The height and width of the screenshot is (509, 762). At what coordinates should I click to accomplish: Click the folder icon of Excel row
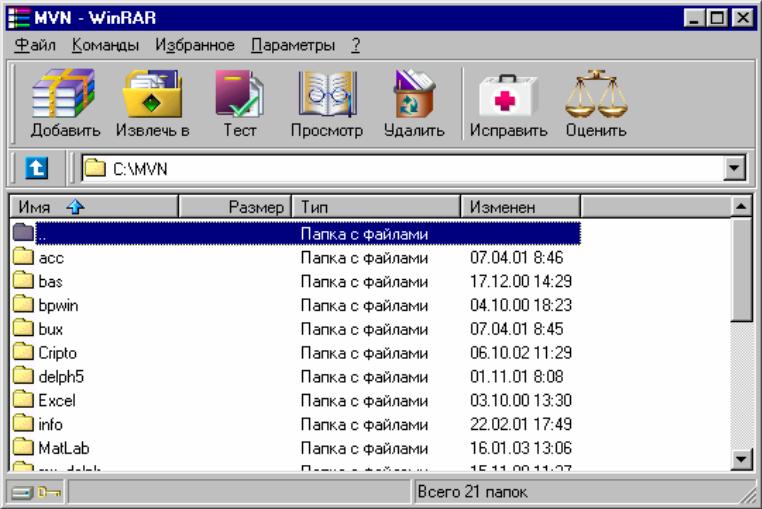pyautogui.click(x=23, y=399)
